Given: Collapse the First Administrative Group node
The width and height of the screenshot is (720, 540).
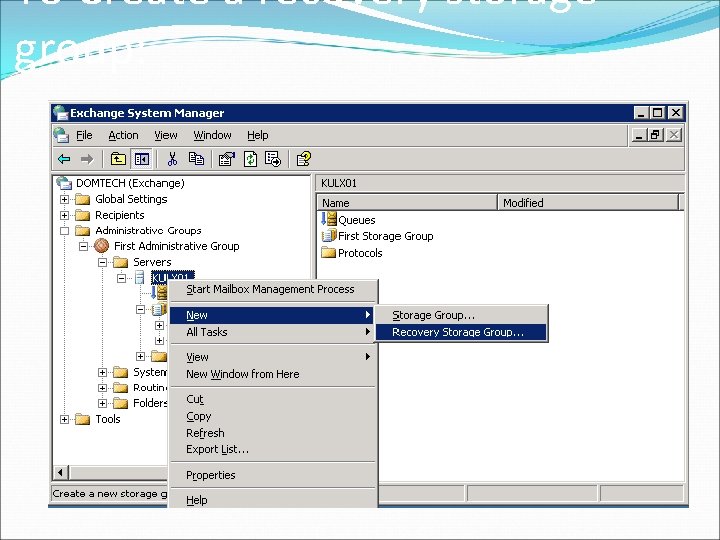Looking at the screenshot, I should [x=83, y=247].
